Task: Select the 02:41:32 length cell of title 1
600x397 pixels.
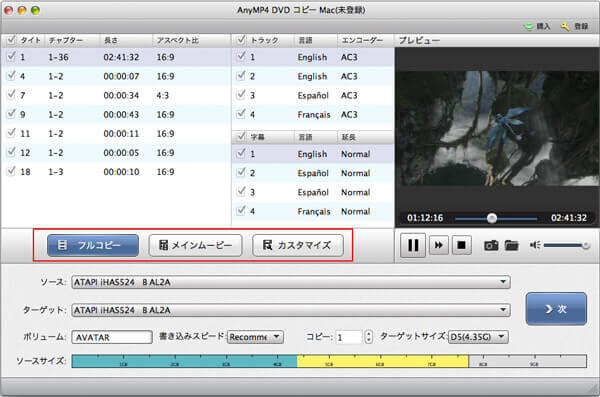Action: pos(121,57)
